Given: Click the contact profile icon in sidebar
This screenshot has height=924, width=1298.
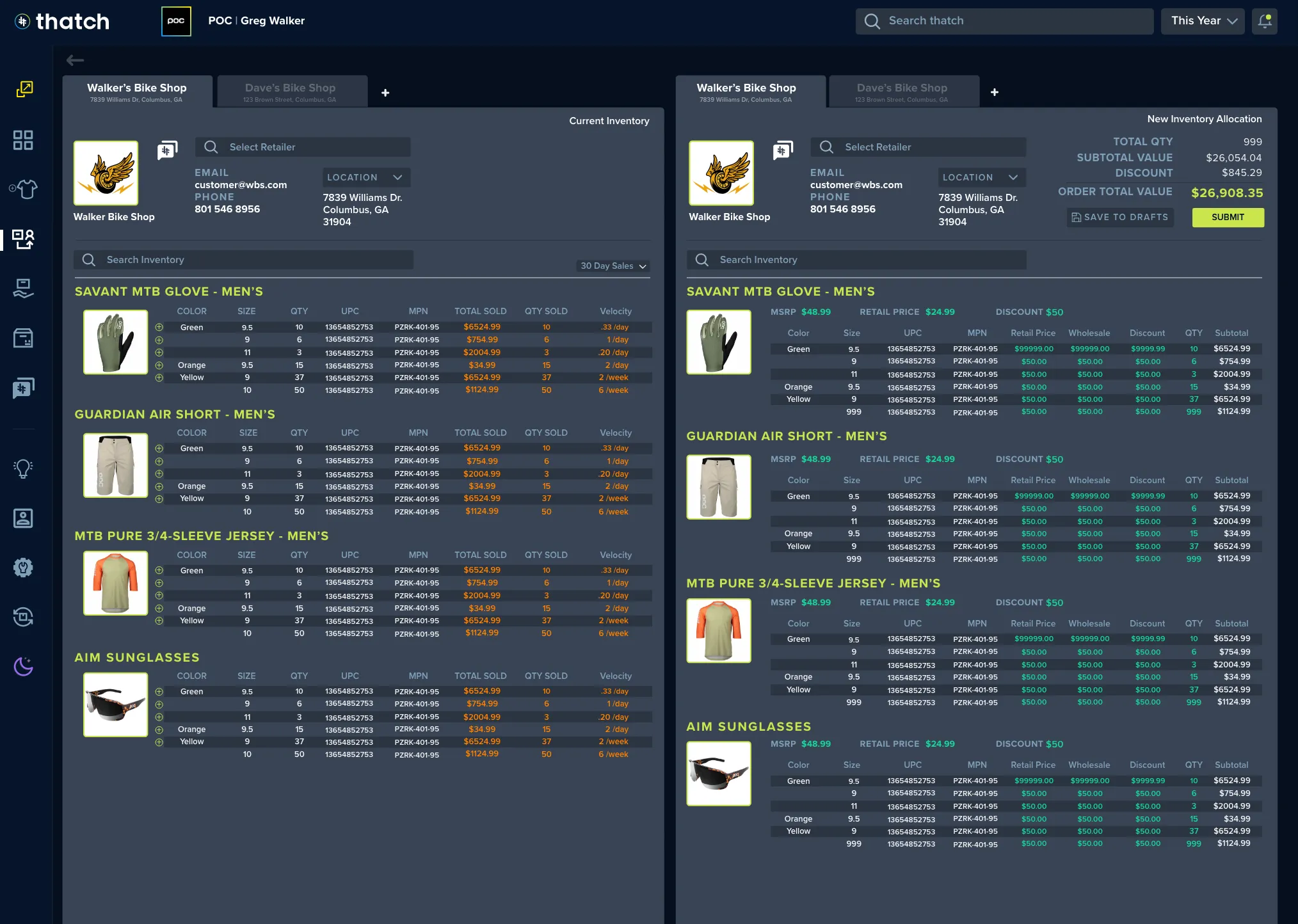Looking at the screenshot, I should [23, 518].
